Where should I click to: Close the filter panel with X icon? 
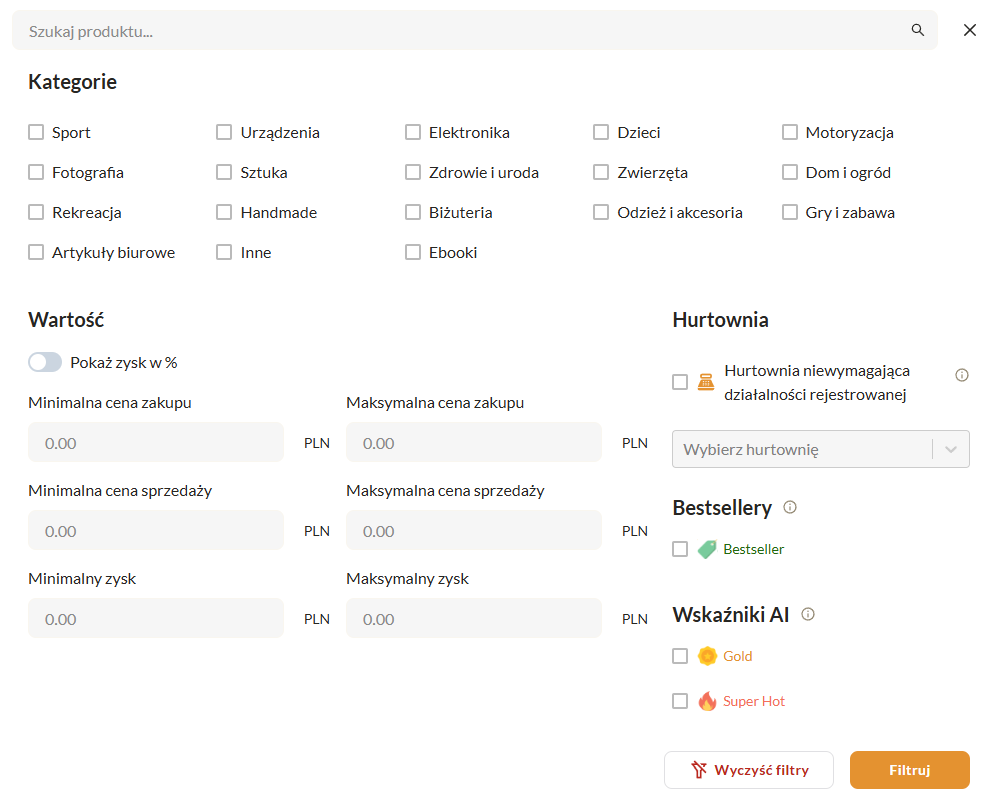pyautogui.click(x=969, y=30)
